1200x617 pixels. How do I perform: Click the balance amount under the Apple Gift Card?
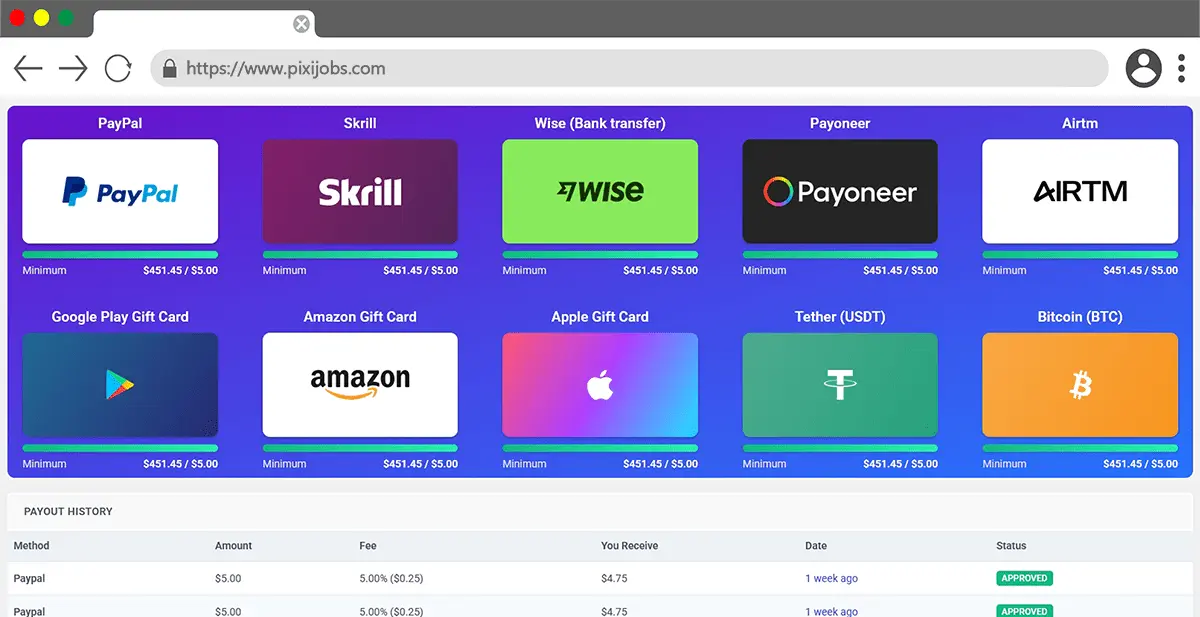[660, 464]
